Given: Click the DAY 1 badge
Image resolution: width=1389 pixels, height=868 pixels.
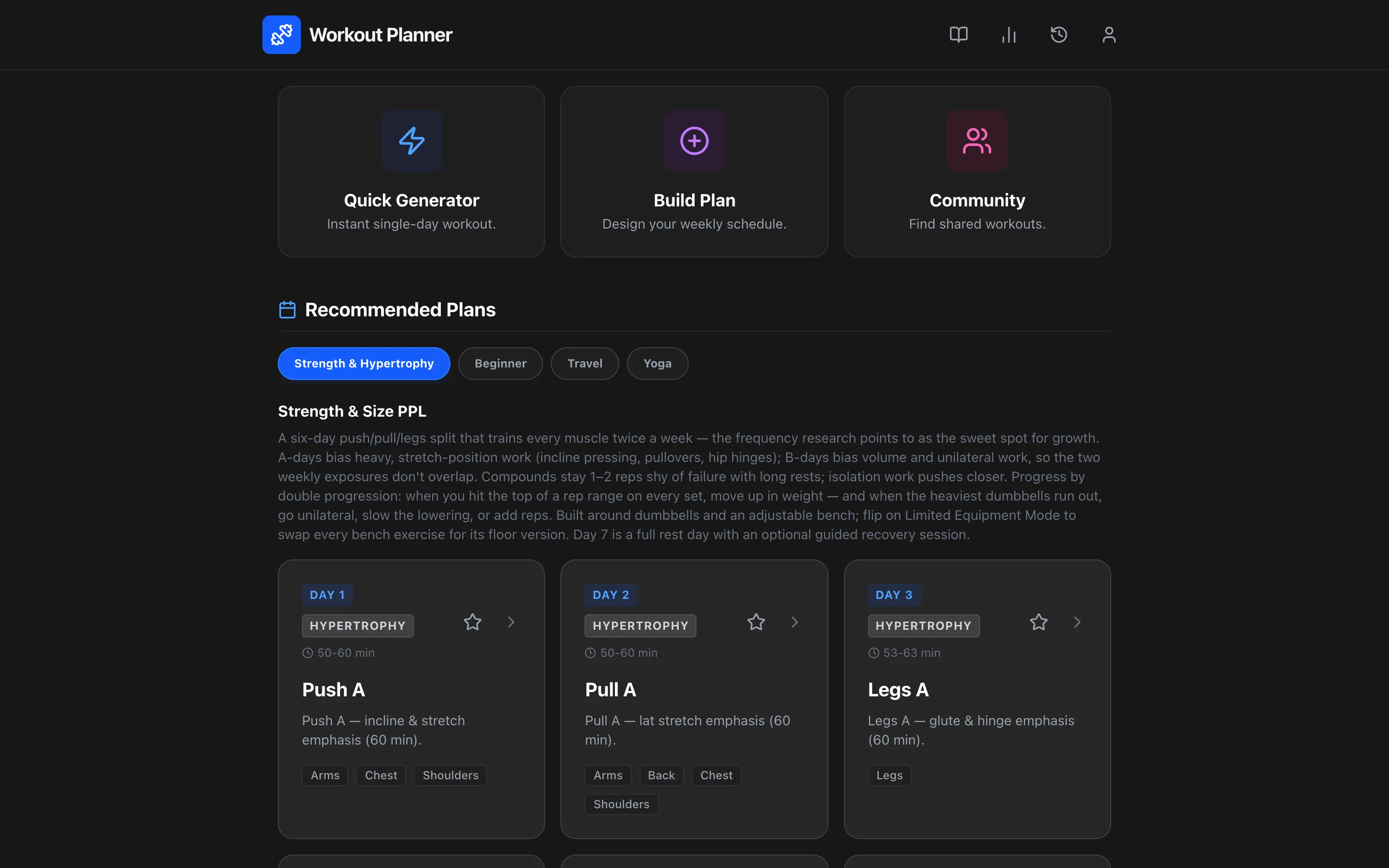Looking at the screenshot, I should tap(327, 595).
